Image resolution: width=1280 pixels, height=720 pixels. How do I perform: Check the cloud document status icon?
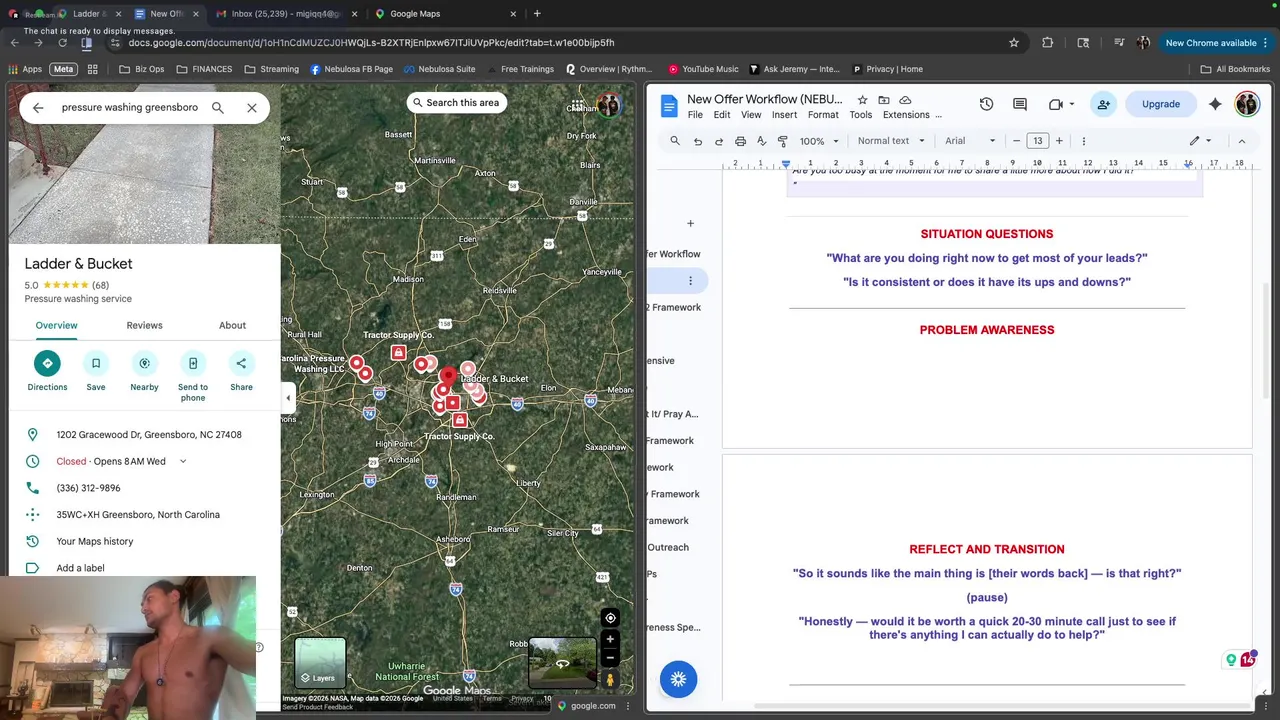905,100
